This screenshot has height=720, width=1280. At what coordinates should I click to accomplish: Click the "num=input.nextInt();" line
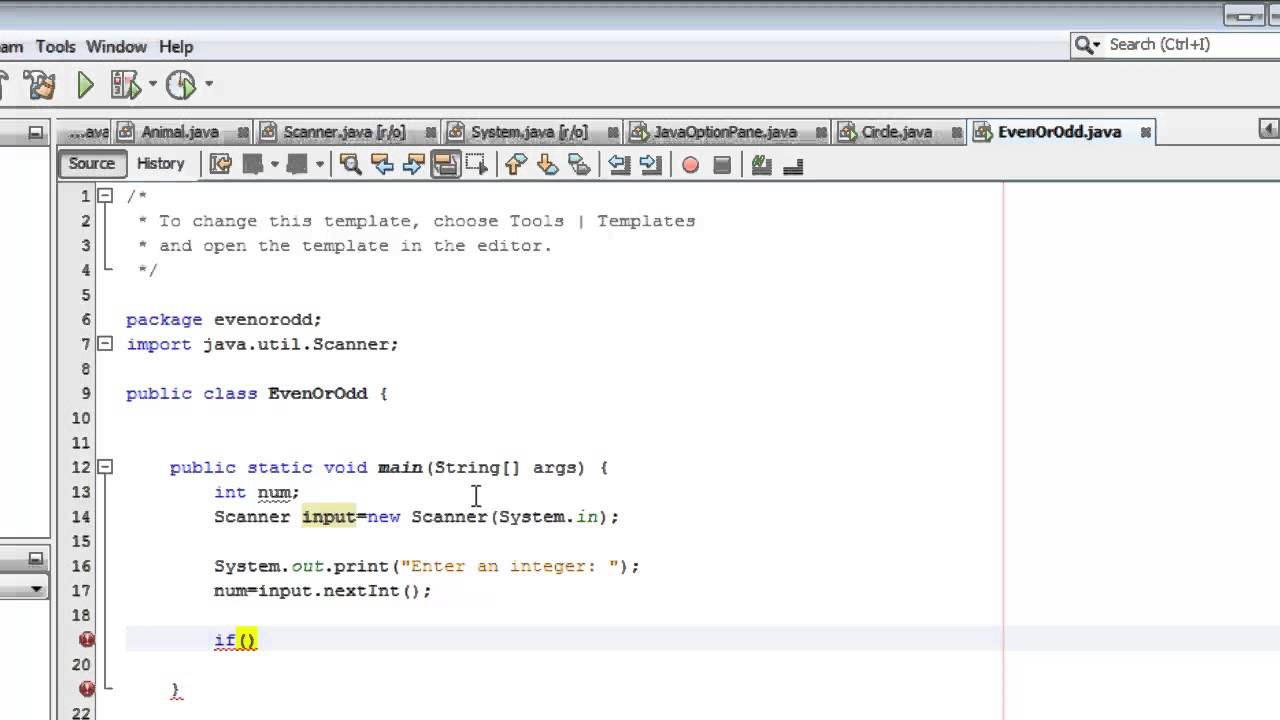(323, 591)
